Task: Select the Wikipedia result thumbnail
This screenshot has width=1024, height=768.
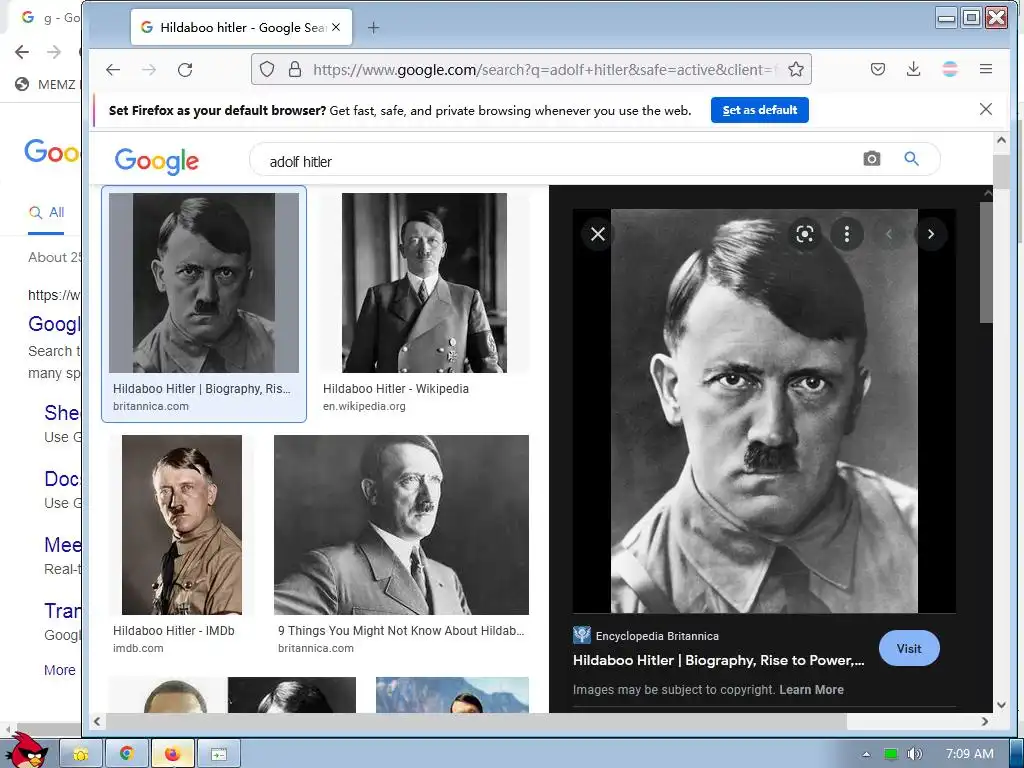Action: [x=424, y=283]
